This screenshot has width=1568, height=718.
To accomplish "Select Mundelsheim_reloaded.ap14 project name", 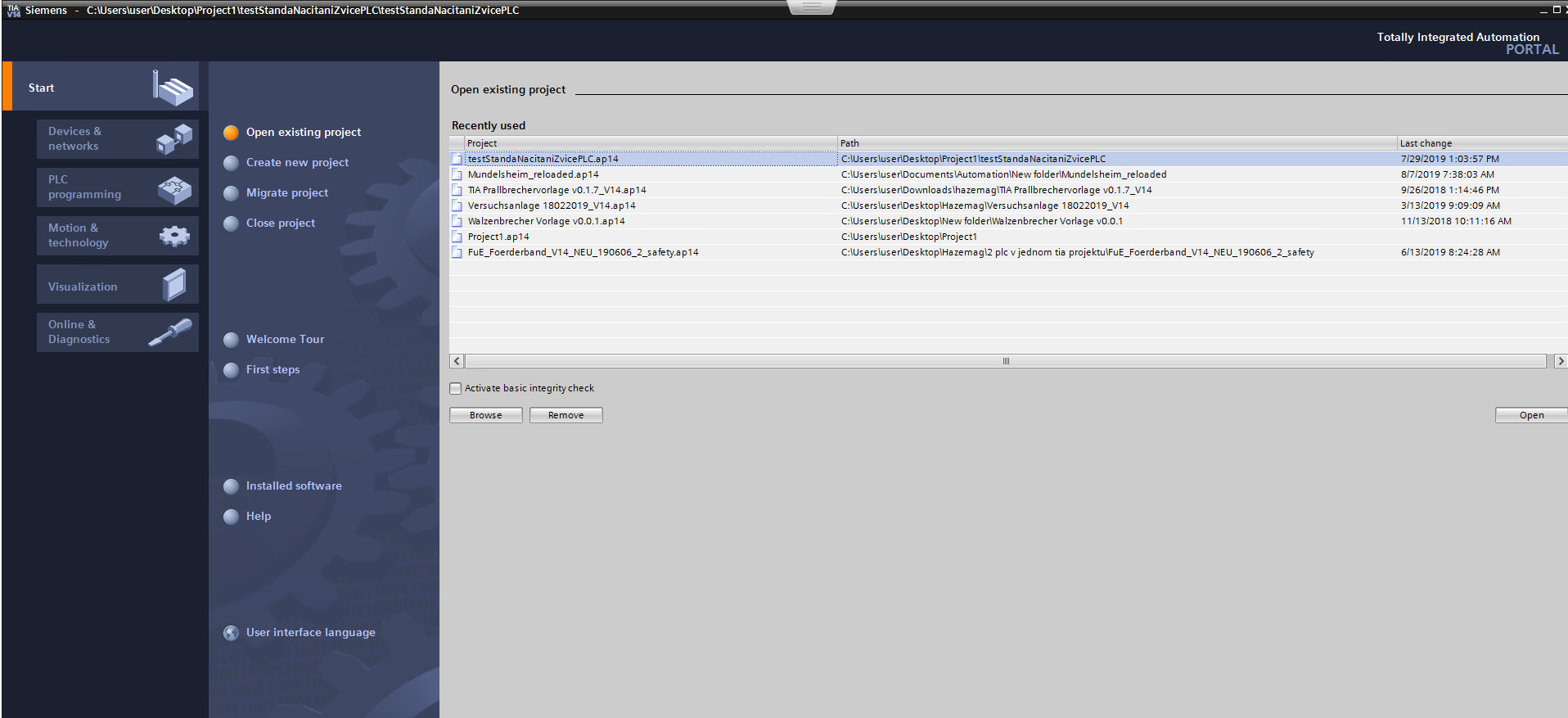I will pos(534,174).
